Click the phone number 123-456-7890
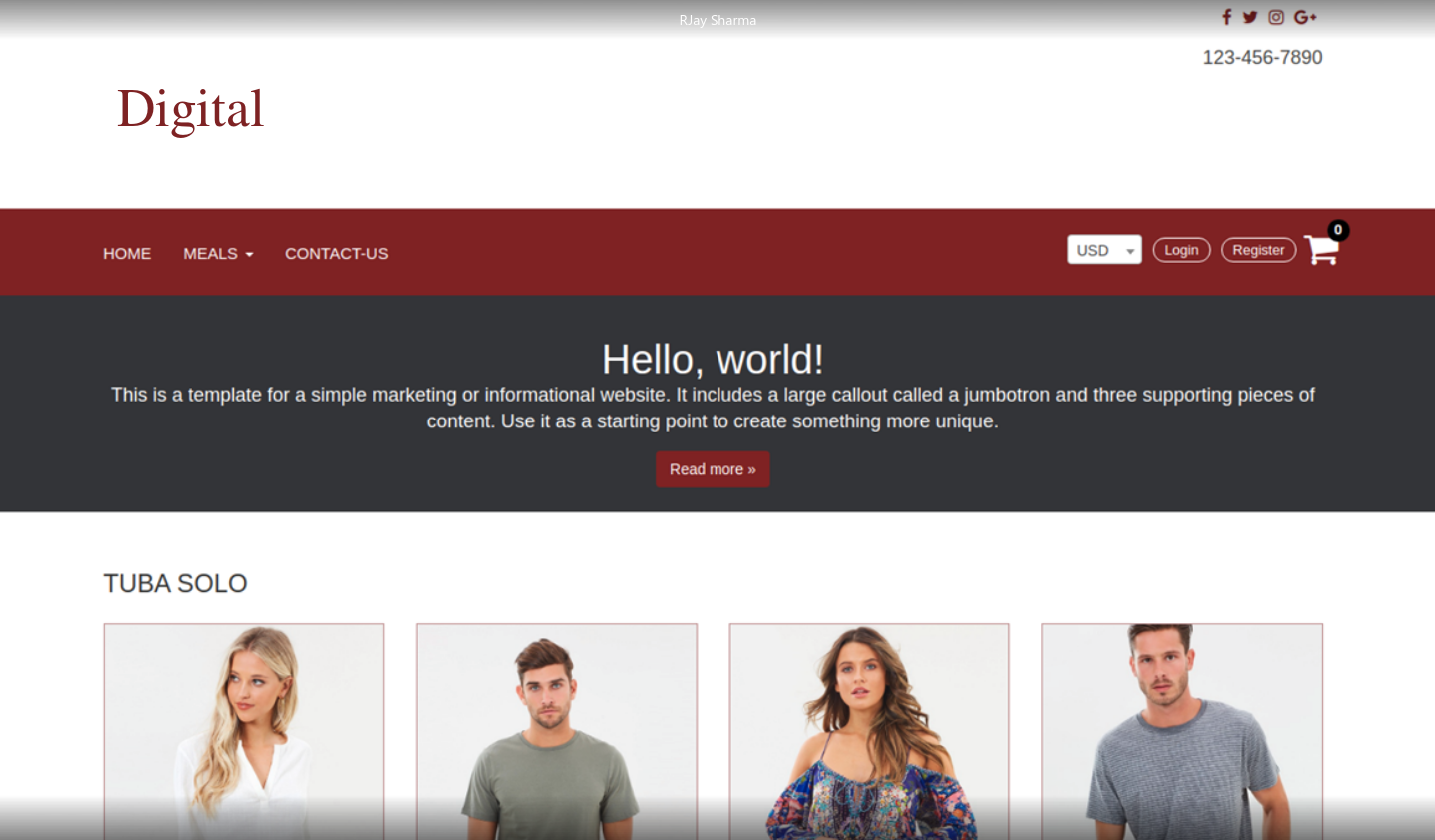This screenshot has height=840, width=1435. [1262, 58]
